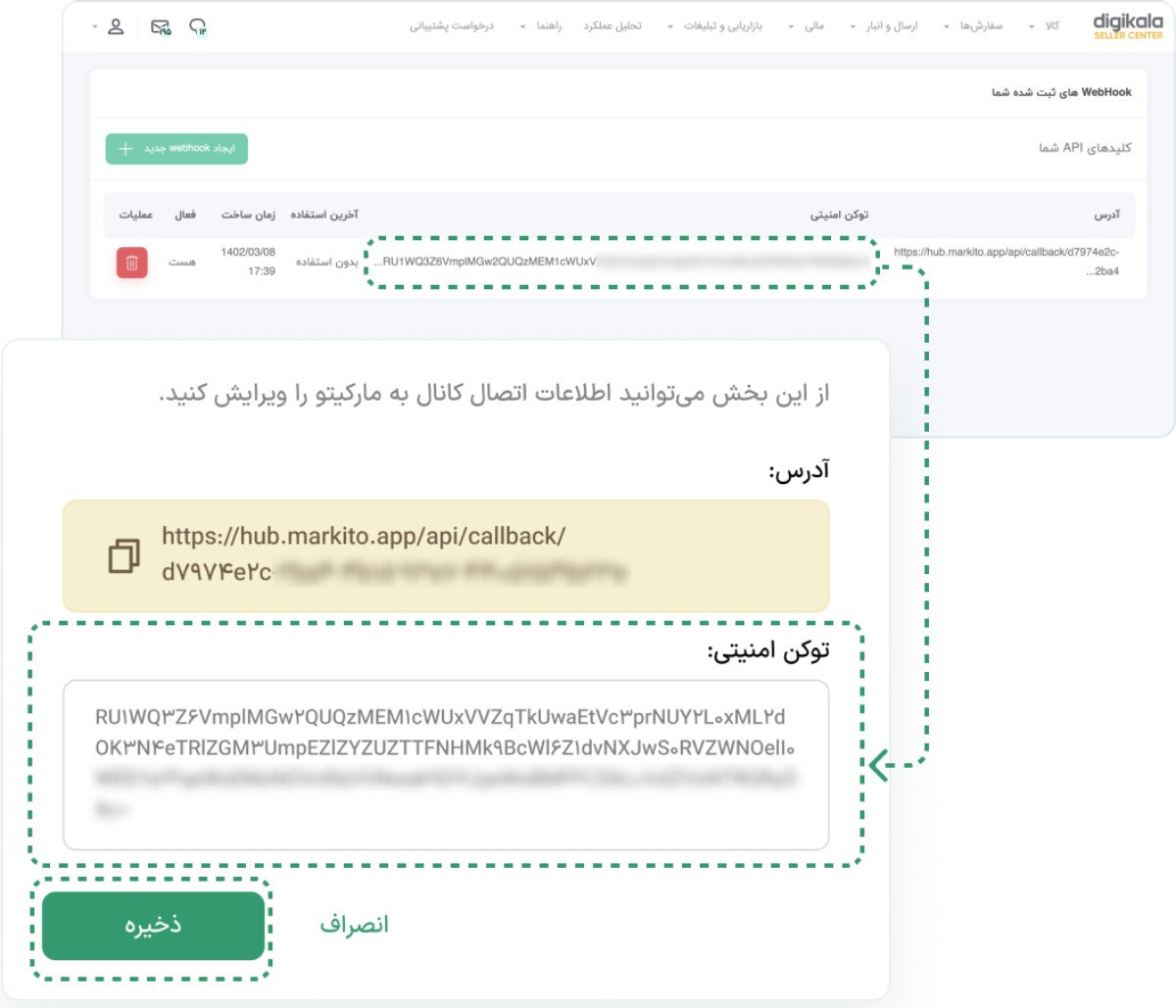Click the yellow آدرس callback URL box
Image resolution: width=1176 pixels, height=1008 pixels.
point(446,555)
